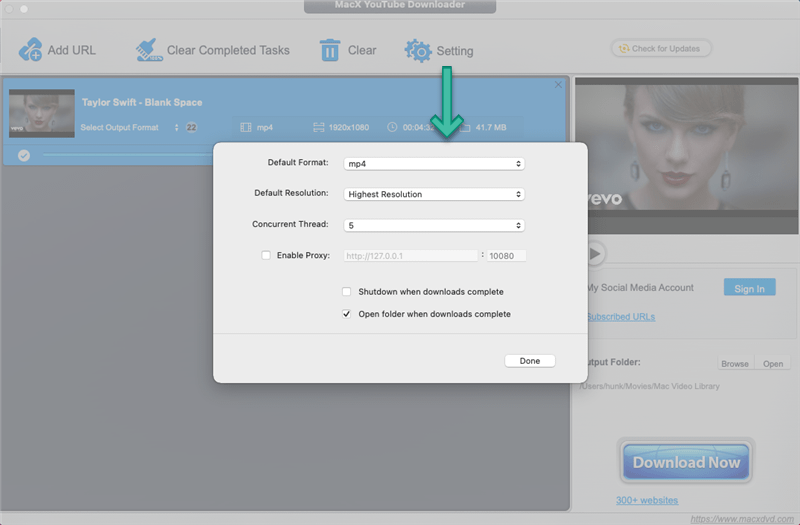Click Open output folder button
The width and height of the screenshot is (800, 525).
click(x=772, y=364)
